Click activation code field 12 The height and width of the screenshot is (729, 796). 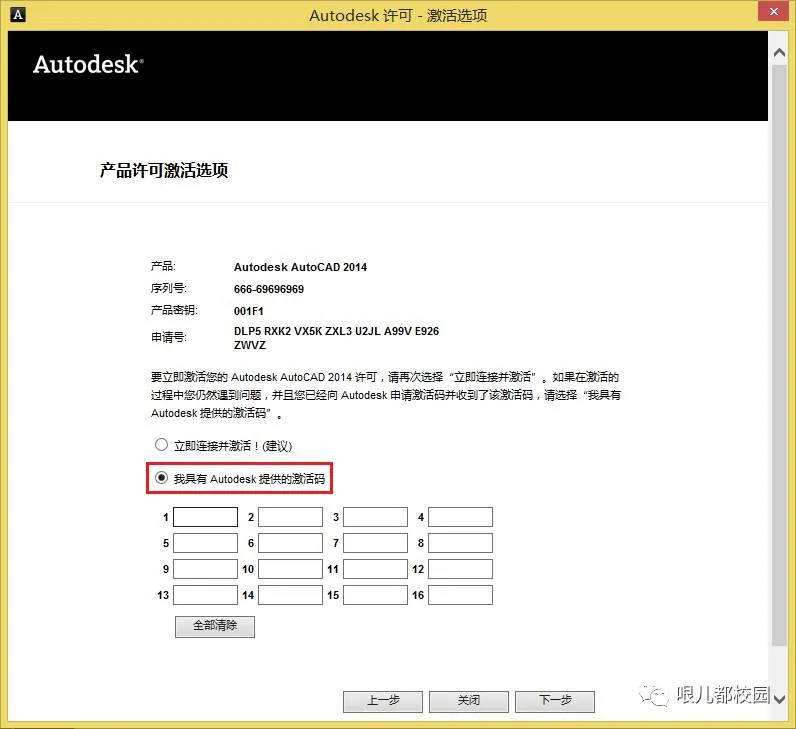[x=460, y=569]
